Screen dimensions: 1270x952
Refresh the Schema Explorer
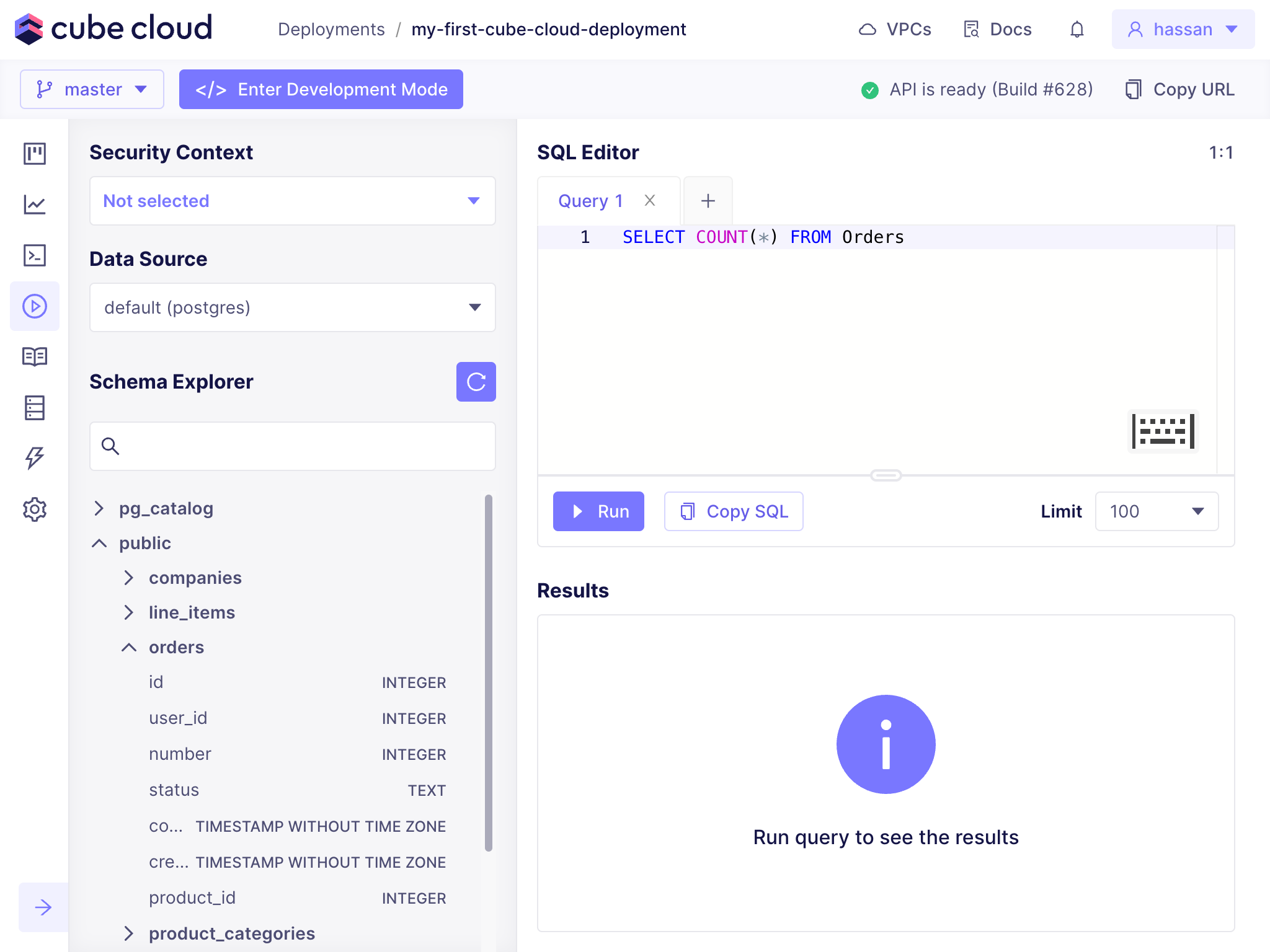click(x=476, y=382)
